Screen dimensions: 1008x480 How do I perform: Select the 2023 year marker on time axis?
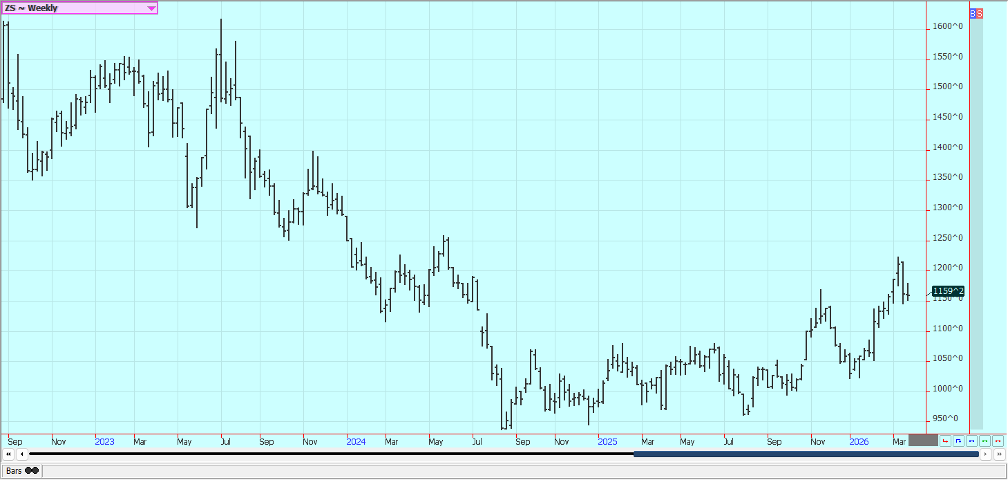coord(104,440)
